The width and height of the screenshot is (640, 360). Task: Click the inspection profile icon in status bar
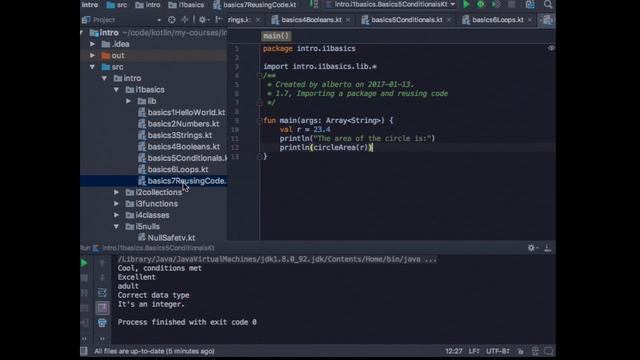tap(535, 351)
